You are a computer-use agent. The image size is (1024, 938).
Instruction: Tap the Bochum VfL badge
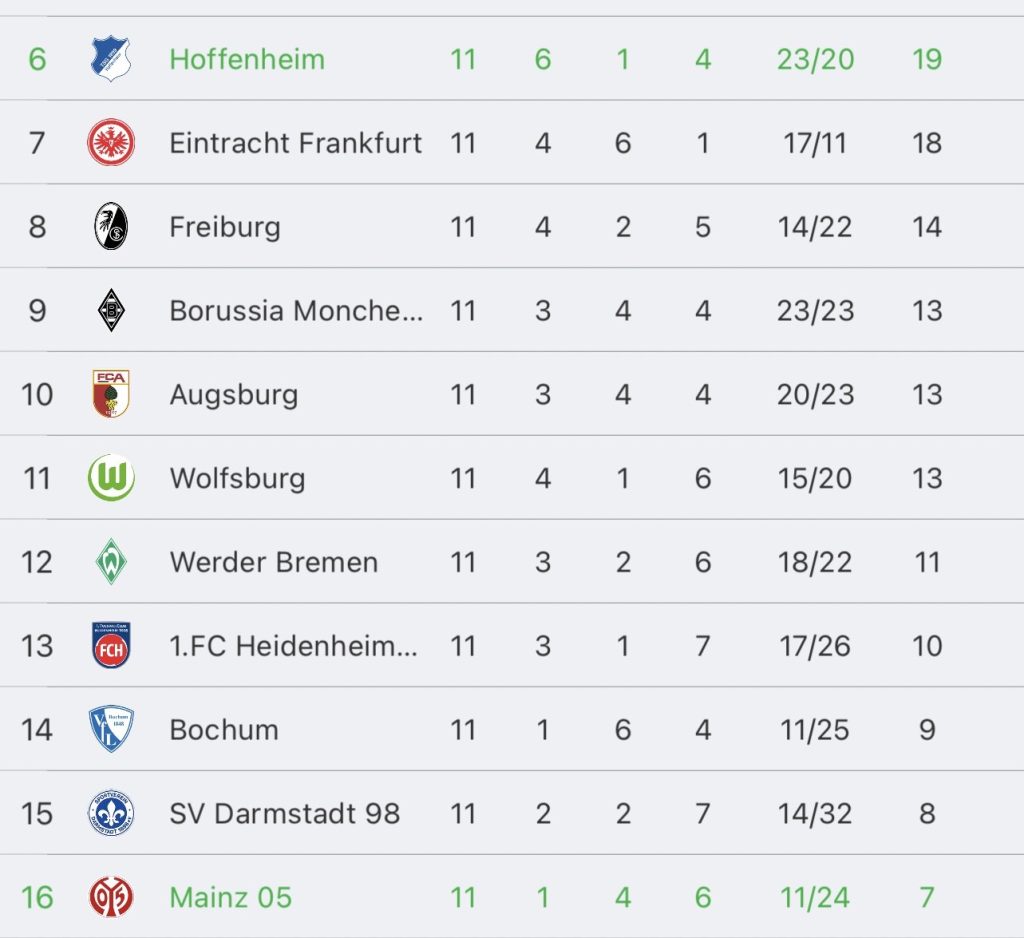pos(111,728)
